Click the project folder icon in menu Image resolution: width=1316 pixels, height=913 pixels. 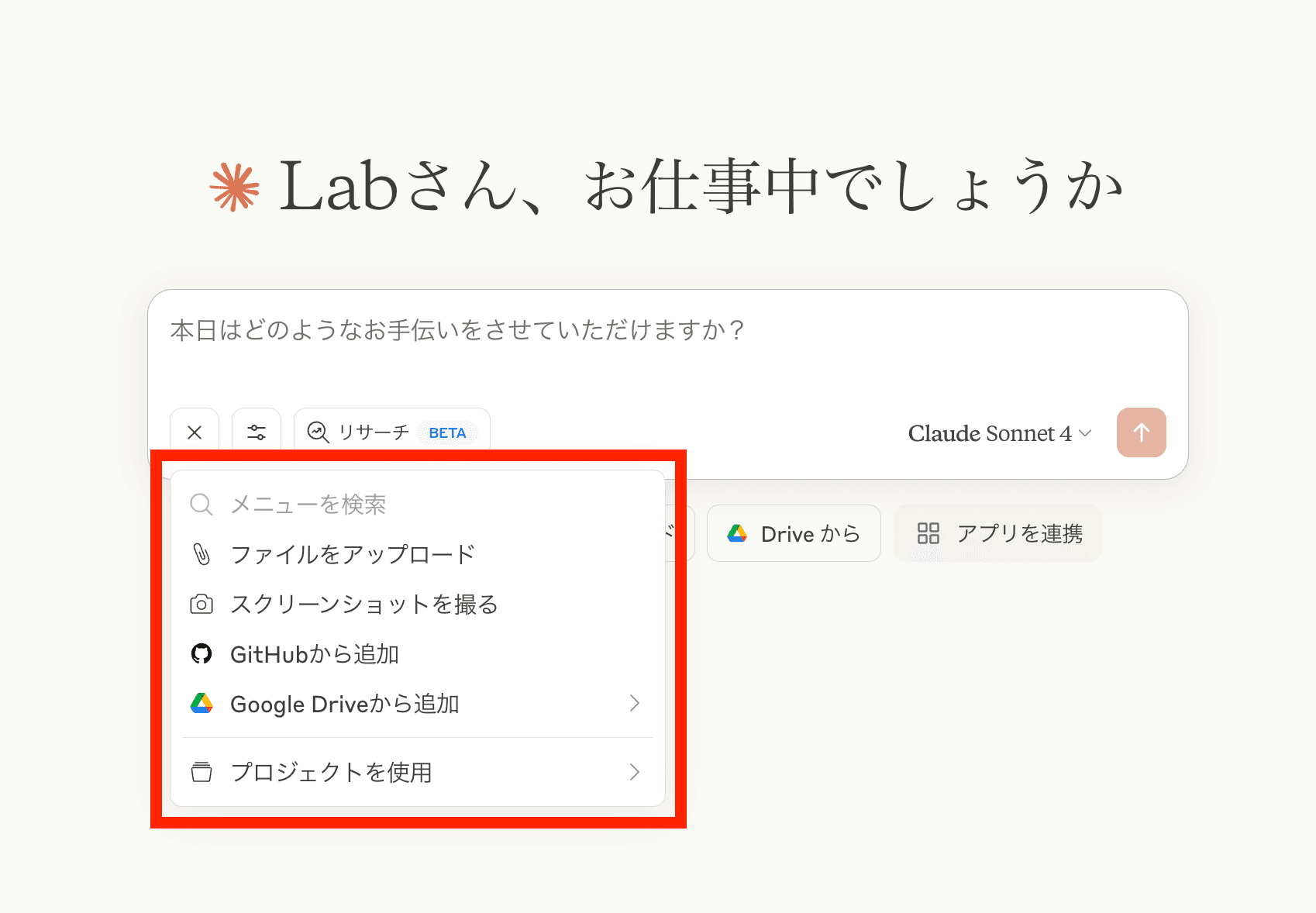point(202,772)
